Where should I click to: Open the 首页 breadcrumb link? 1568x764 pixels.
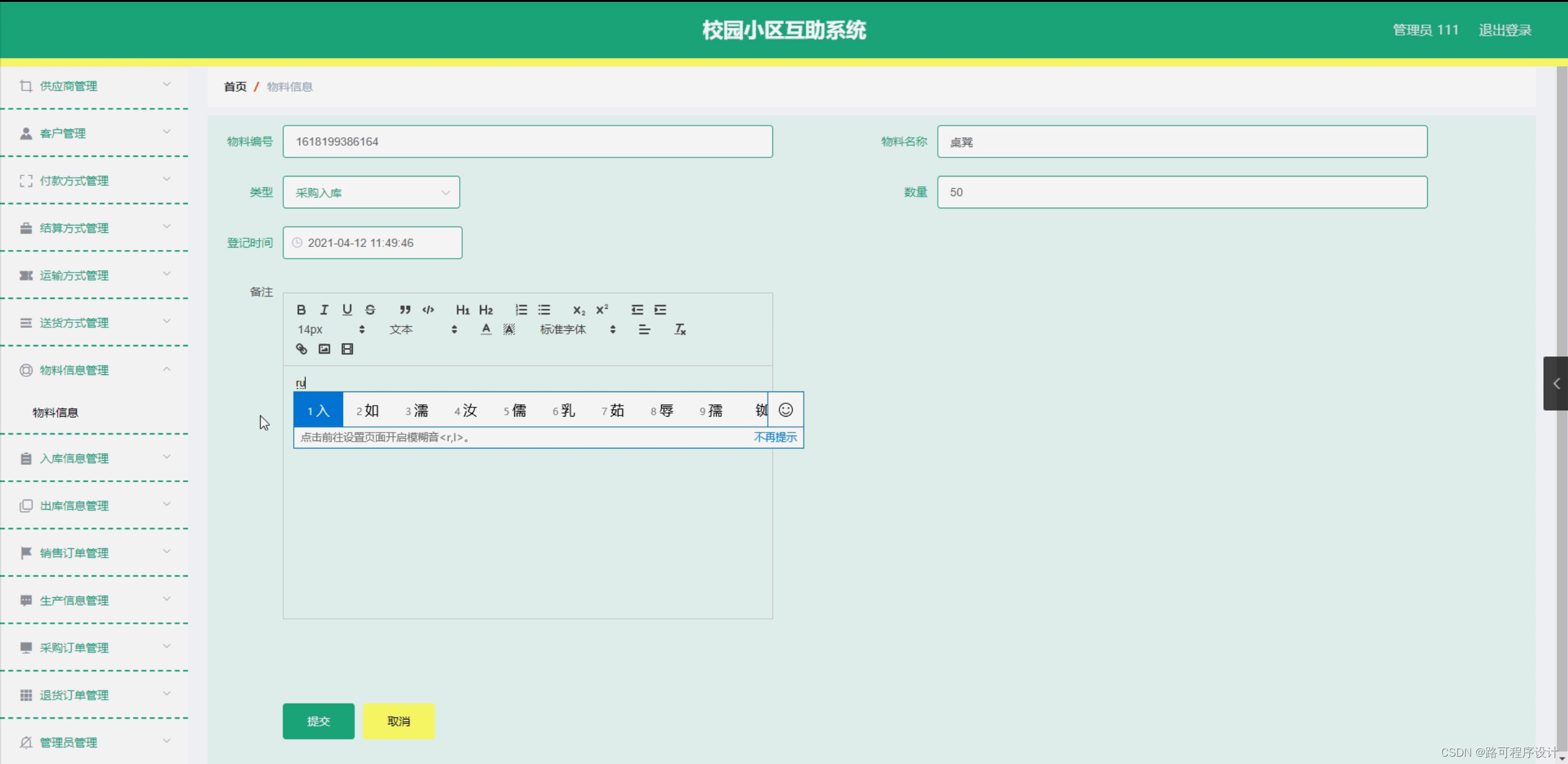click(235, 86)
